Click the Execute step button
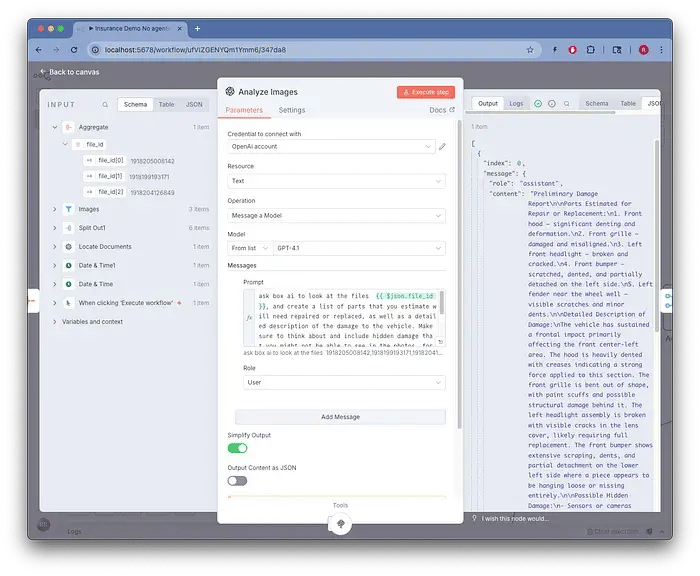Viewport: 700px width, 576px height. tap(426, 92)
